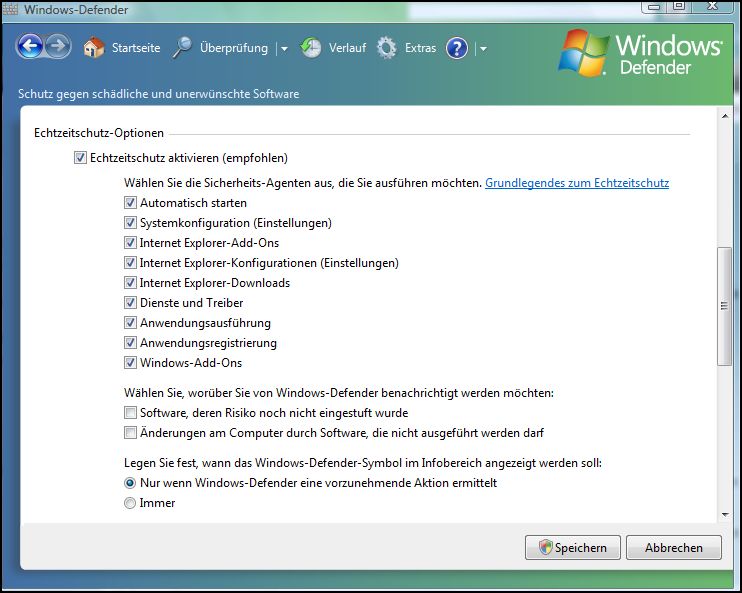Click the Echtzeitschutz-Optionen heading
This screenshot has width=742, height=593.
coord(99,133)
